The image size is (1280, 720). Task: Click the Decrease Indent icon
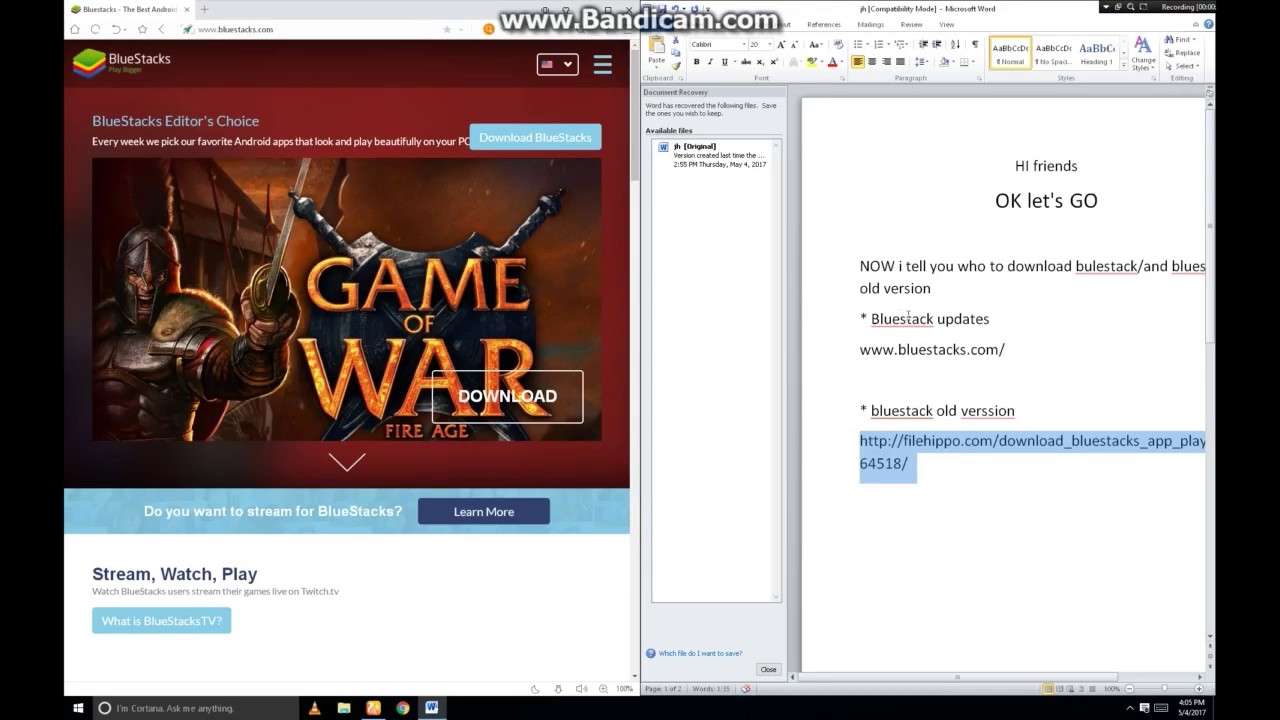click(x=923, y=44)
